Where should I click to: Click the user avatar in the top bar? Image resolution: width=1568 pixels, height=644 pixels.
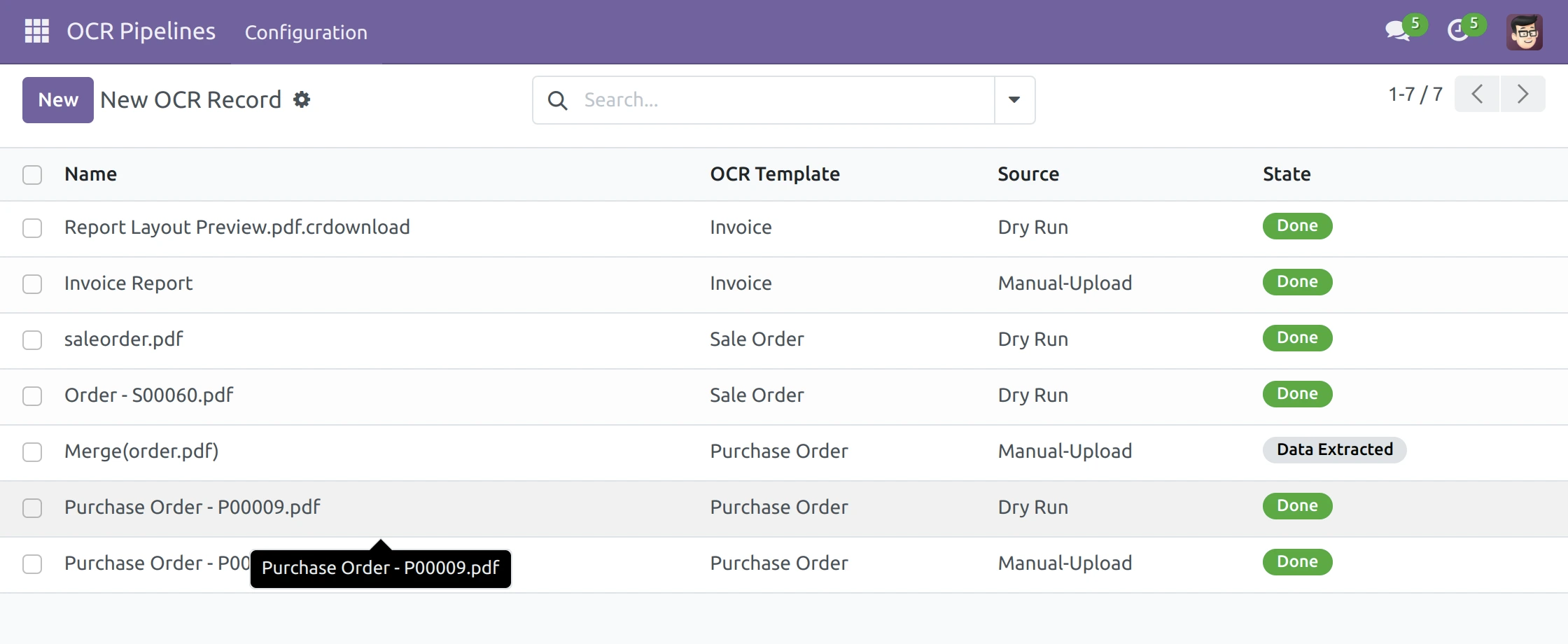pyautogui.click(x=1525, y=31)
